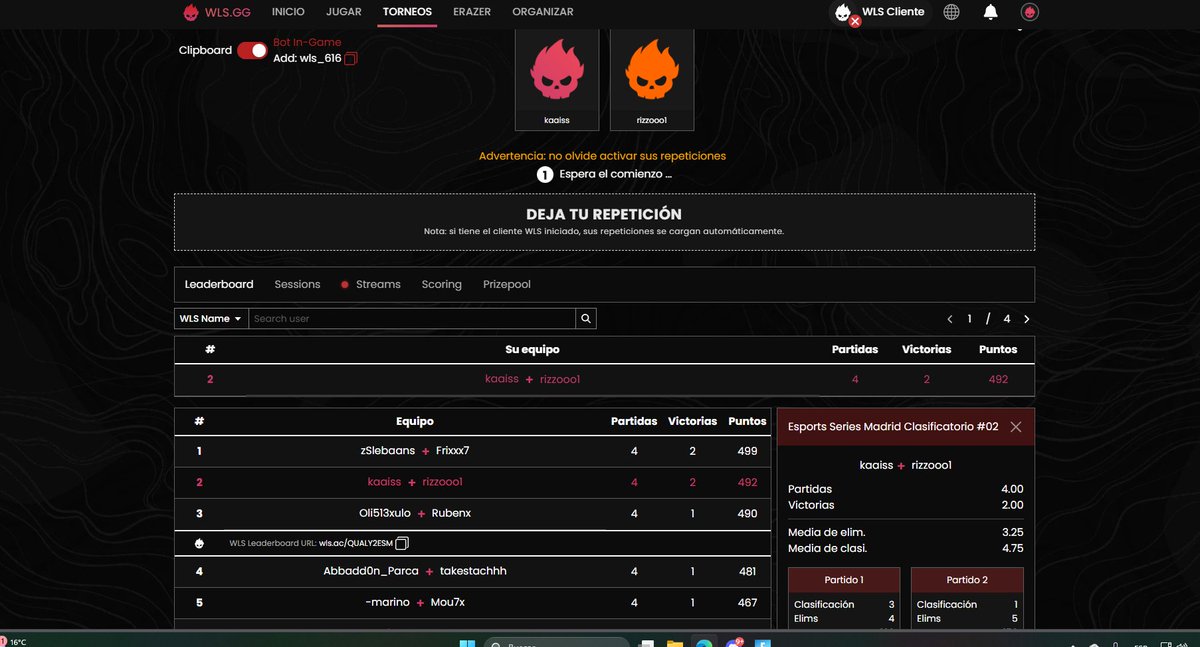The height and width of the screenshot is (647, 1200).
Task: Select kaaiss player avatar card
Action: (x=557, y=78)
